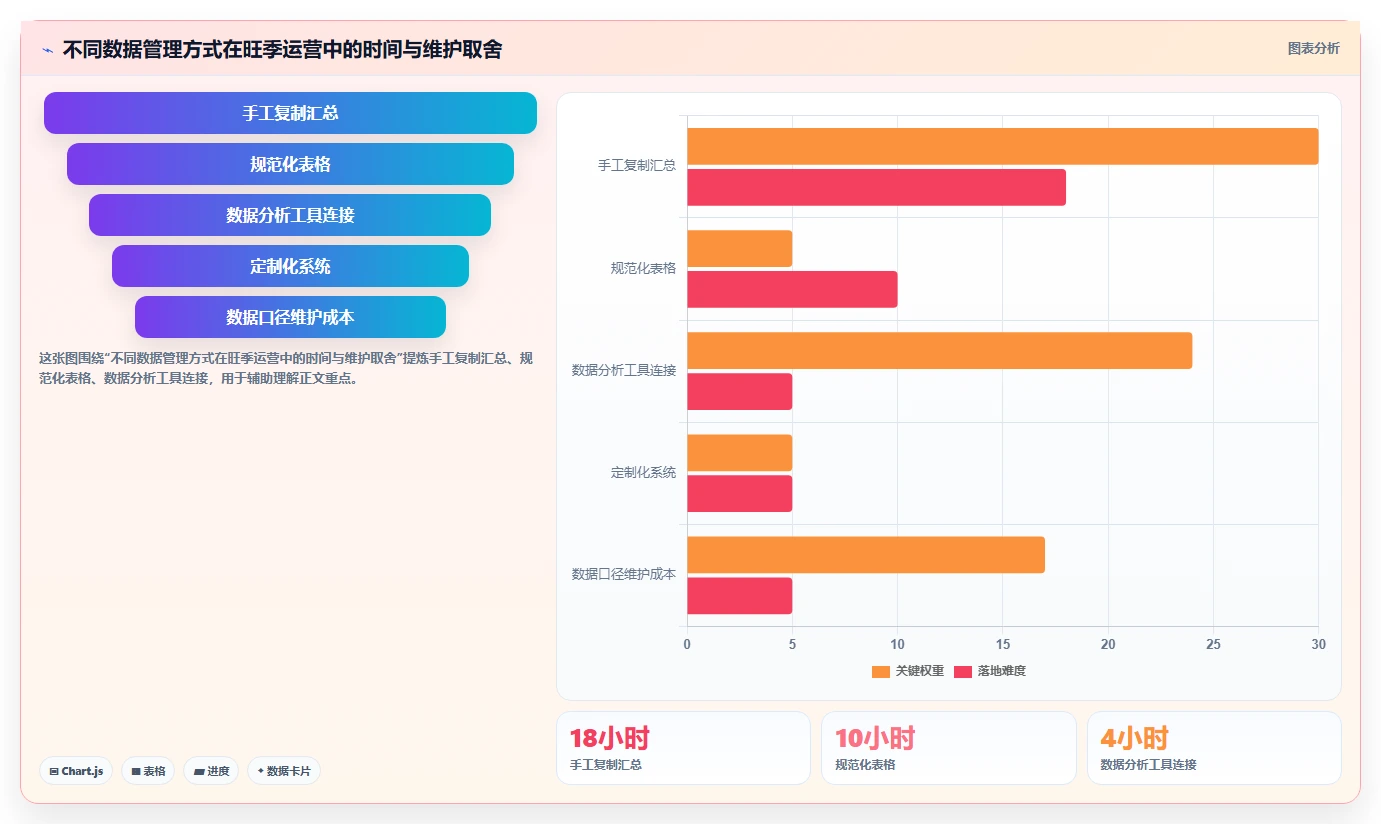This screenshot has width=1381, height=824.
Task: Open the 18小时 data card
Action: 683,748
